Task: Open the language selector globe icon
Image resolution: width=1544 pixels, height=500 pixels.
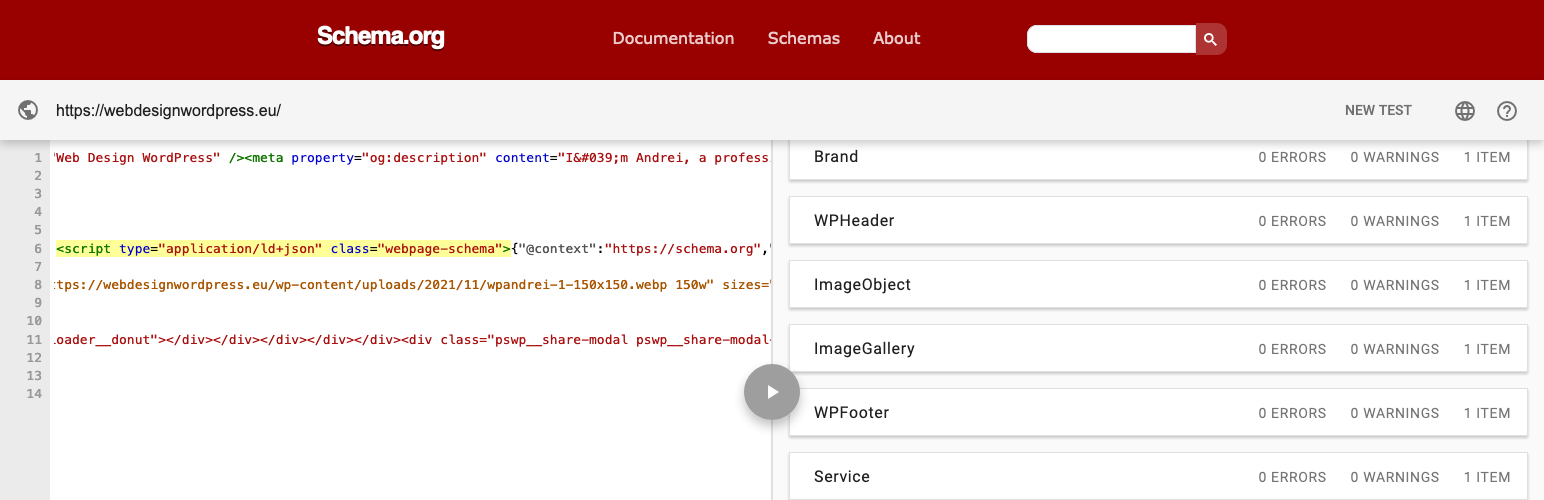Action: 1465,111
